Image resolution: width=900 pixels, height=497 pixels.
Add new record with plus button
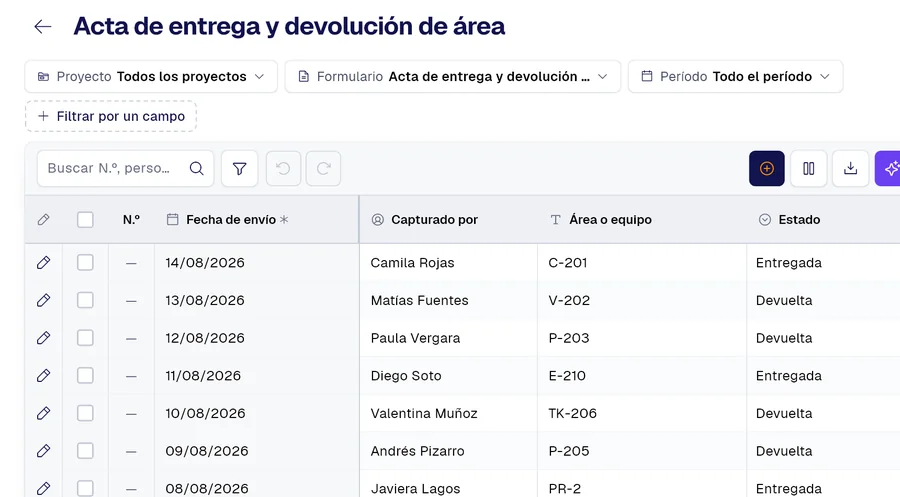767,168
